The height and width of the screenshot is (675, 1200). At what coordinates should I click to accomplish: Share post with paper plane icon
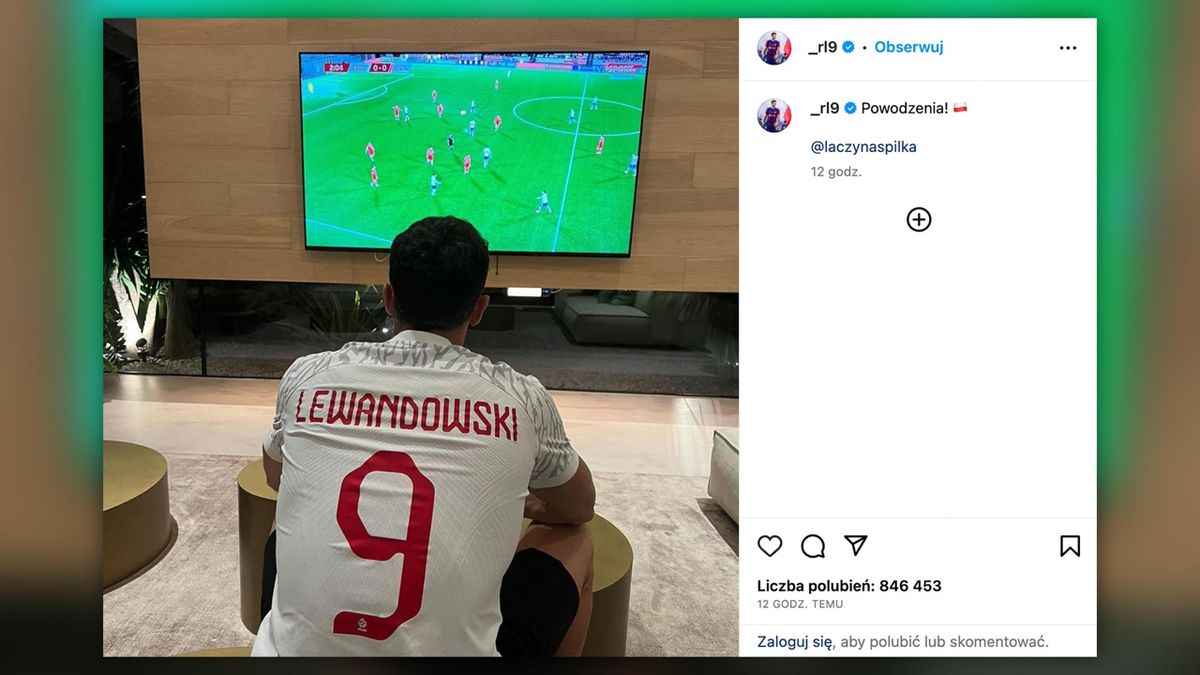tap(855, 545)
